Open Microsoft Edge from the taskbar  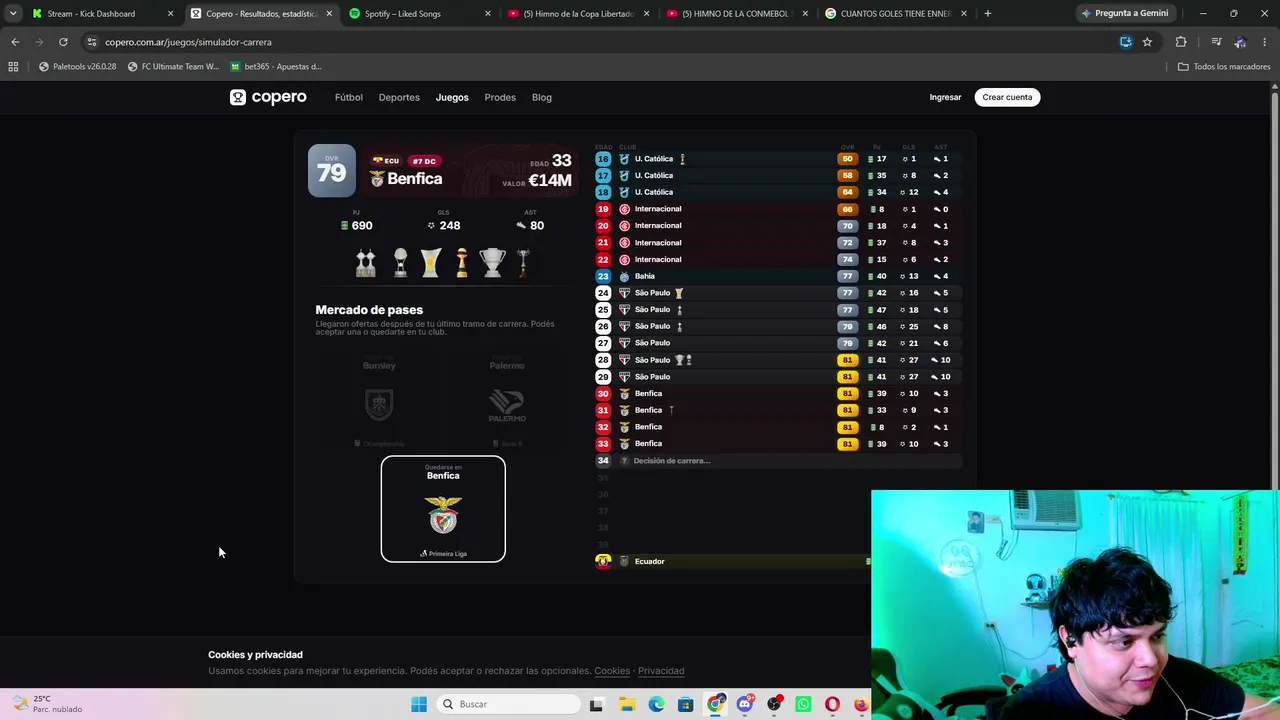click(x=656, y=704)
